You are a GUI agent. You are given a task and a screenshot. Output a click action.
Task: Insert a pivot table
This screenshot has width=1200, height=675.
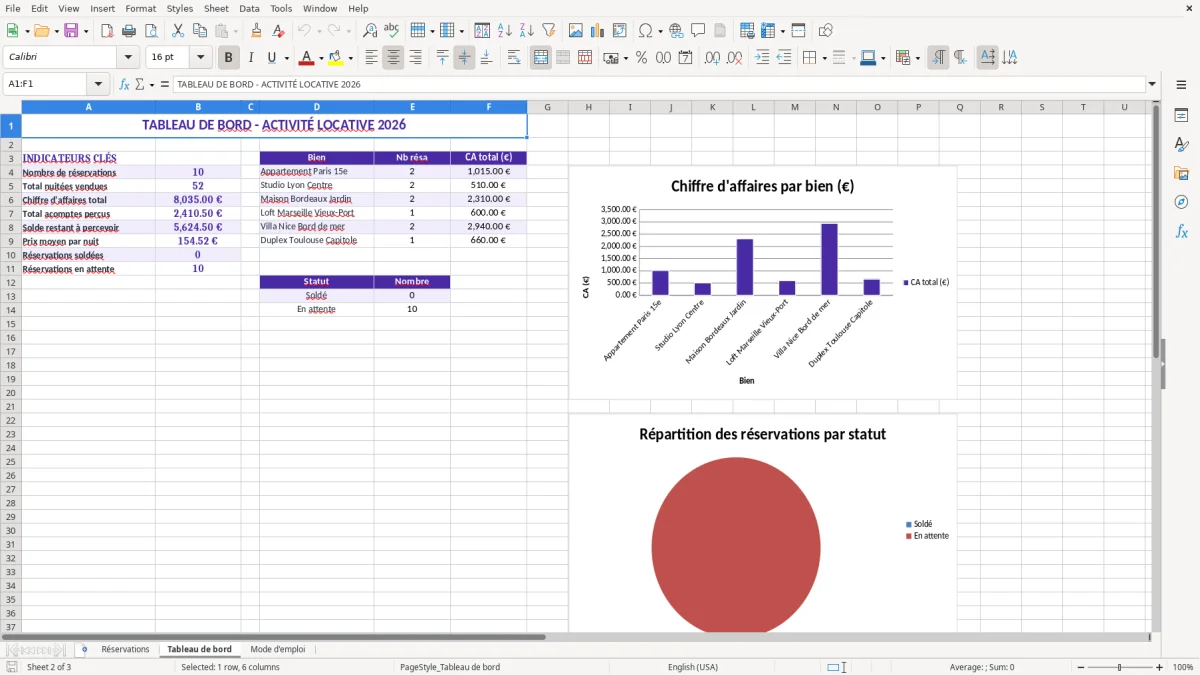(620, 31)
